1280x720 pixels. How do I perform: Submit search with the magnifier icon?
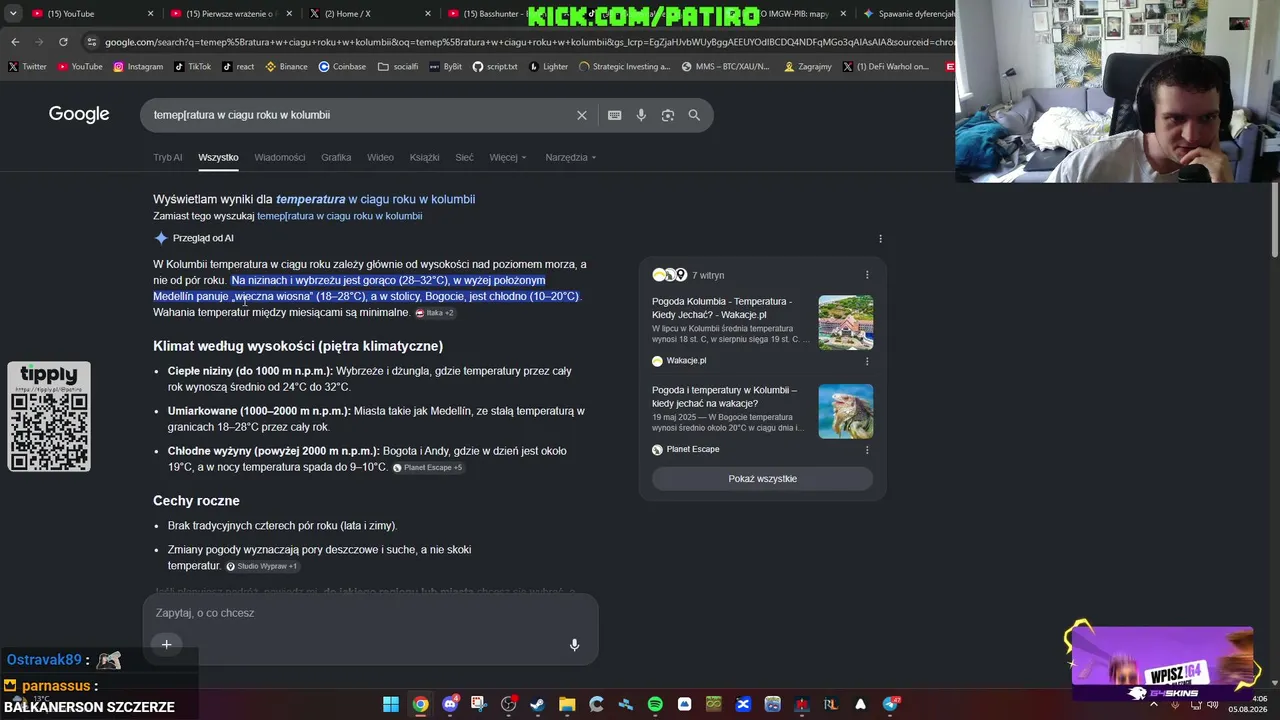coord(694,115)
